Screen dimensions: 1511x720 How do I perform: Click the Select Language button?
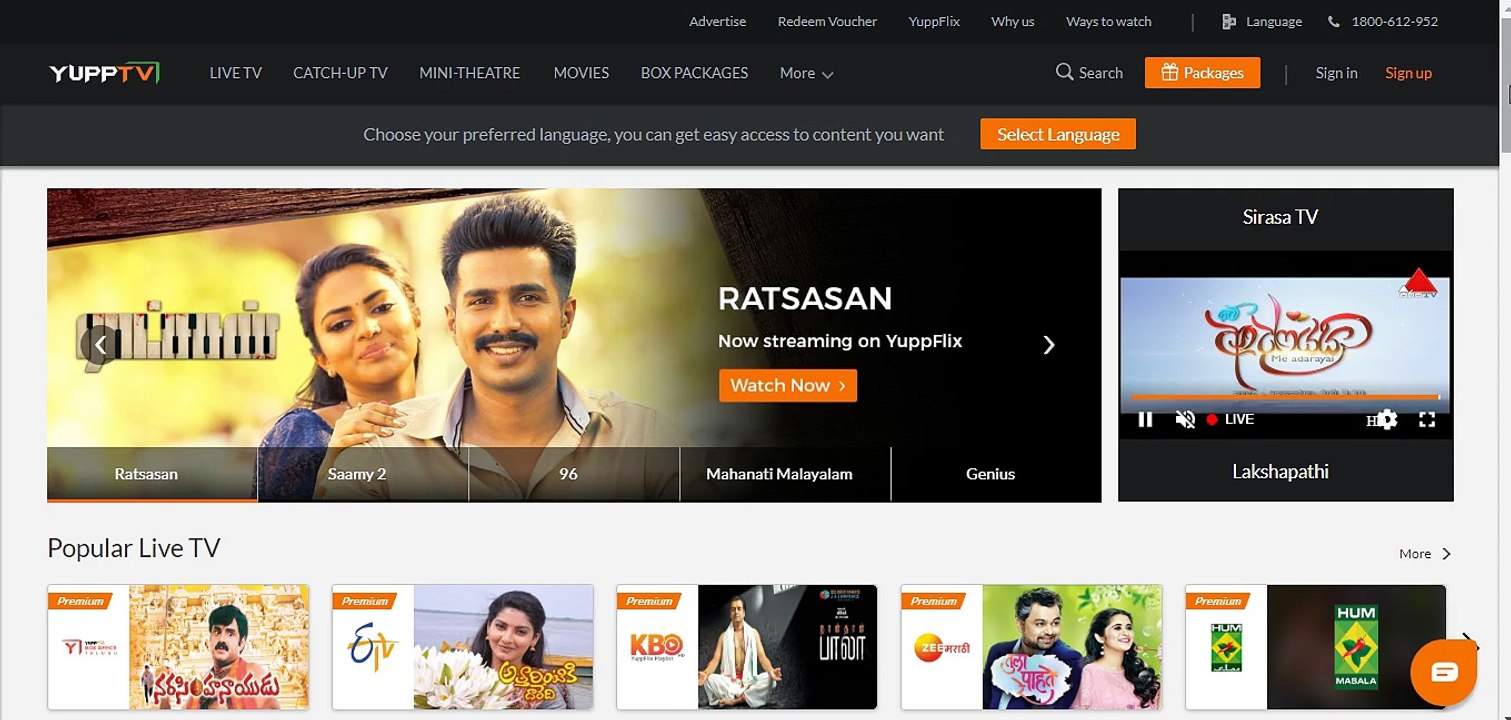pyautogui.click(x=1058, y=135)
